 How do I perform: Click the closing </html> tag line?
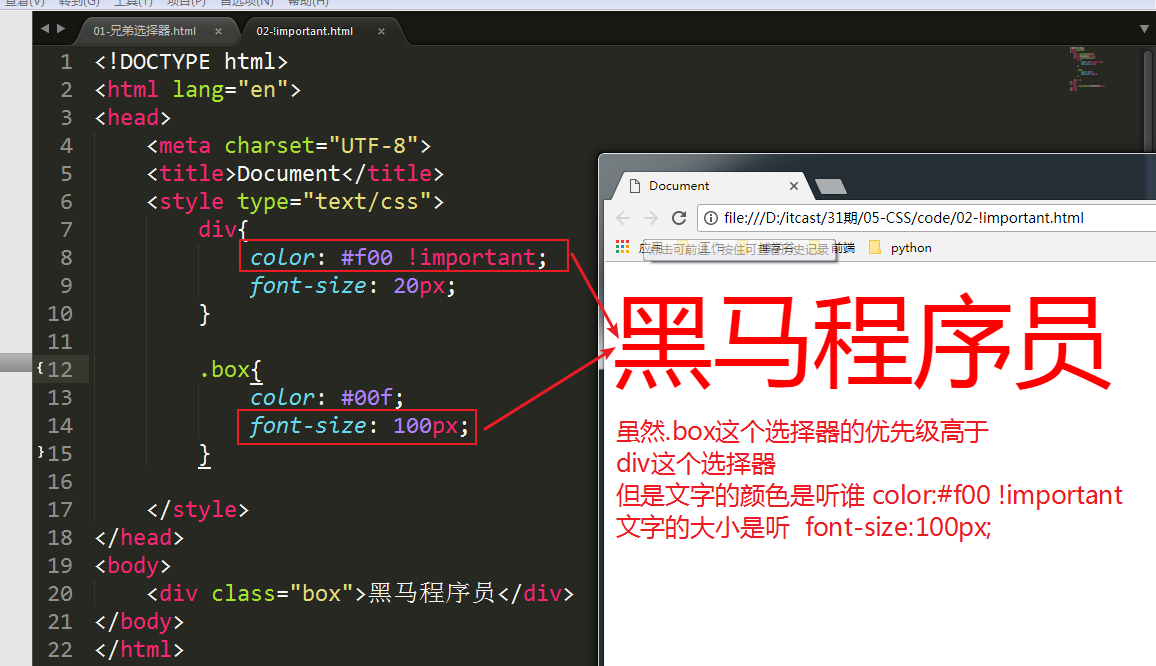[x=139, y=650]
